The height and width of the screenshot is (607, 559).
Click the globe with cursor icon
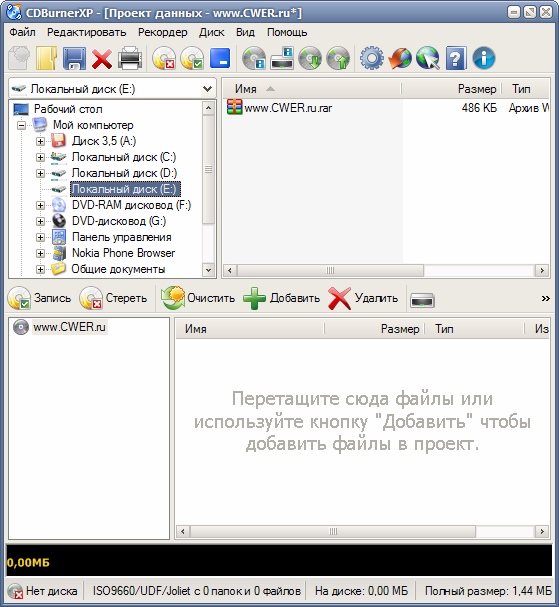(428, 58)
